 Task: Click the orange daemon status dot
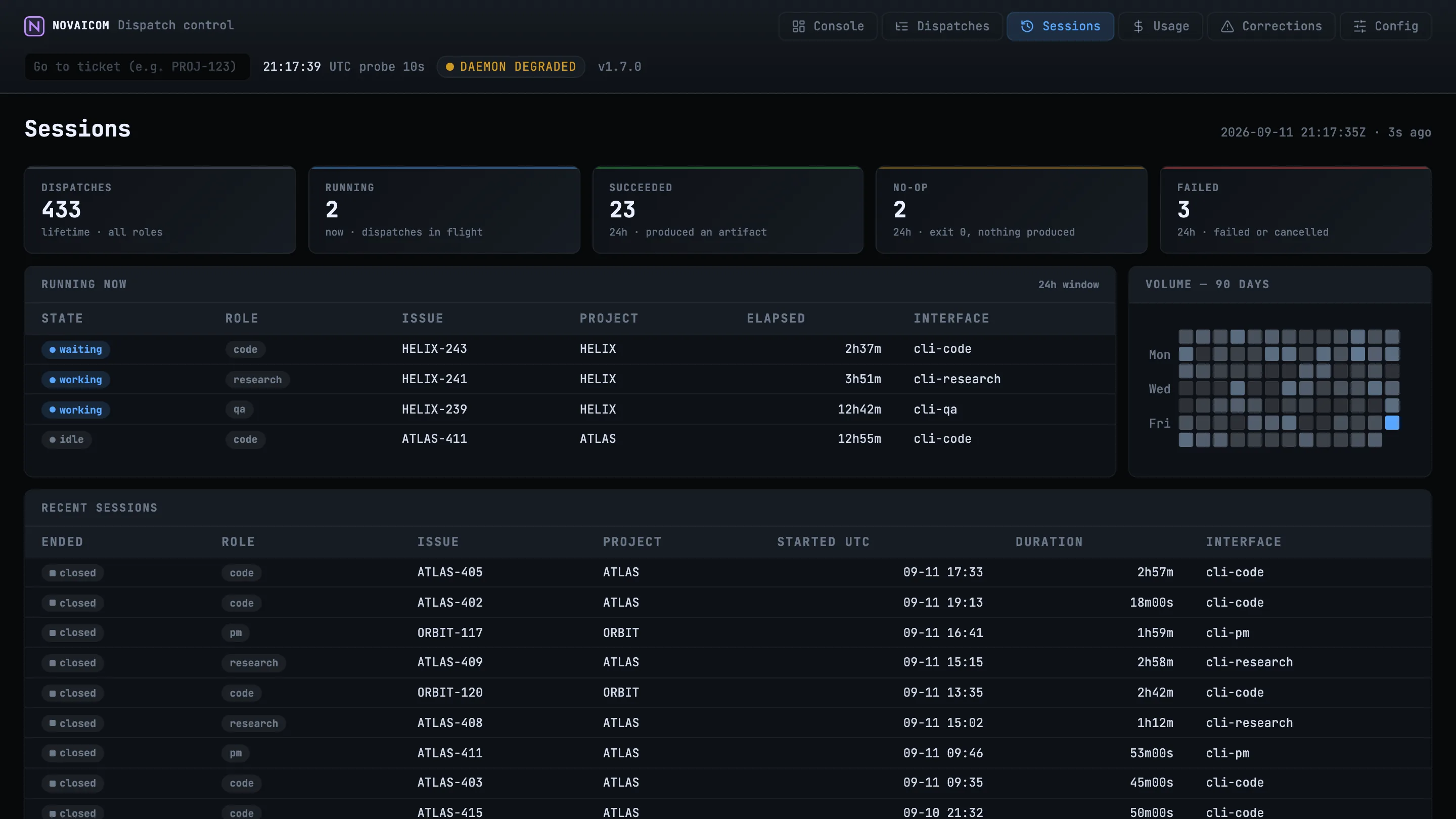click(x=450, y=67)
